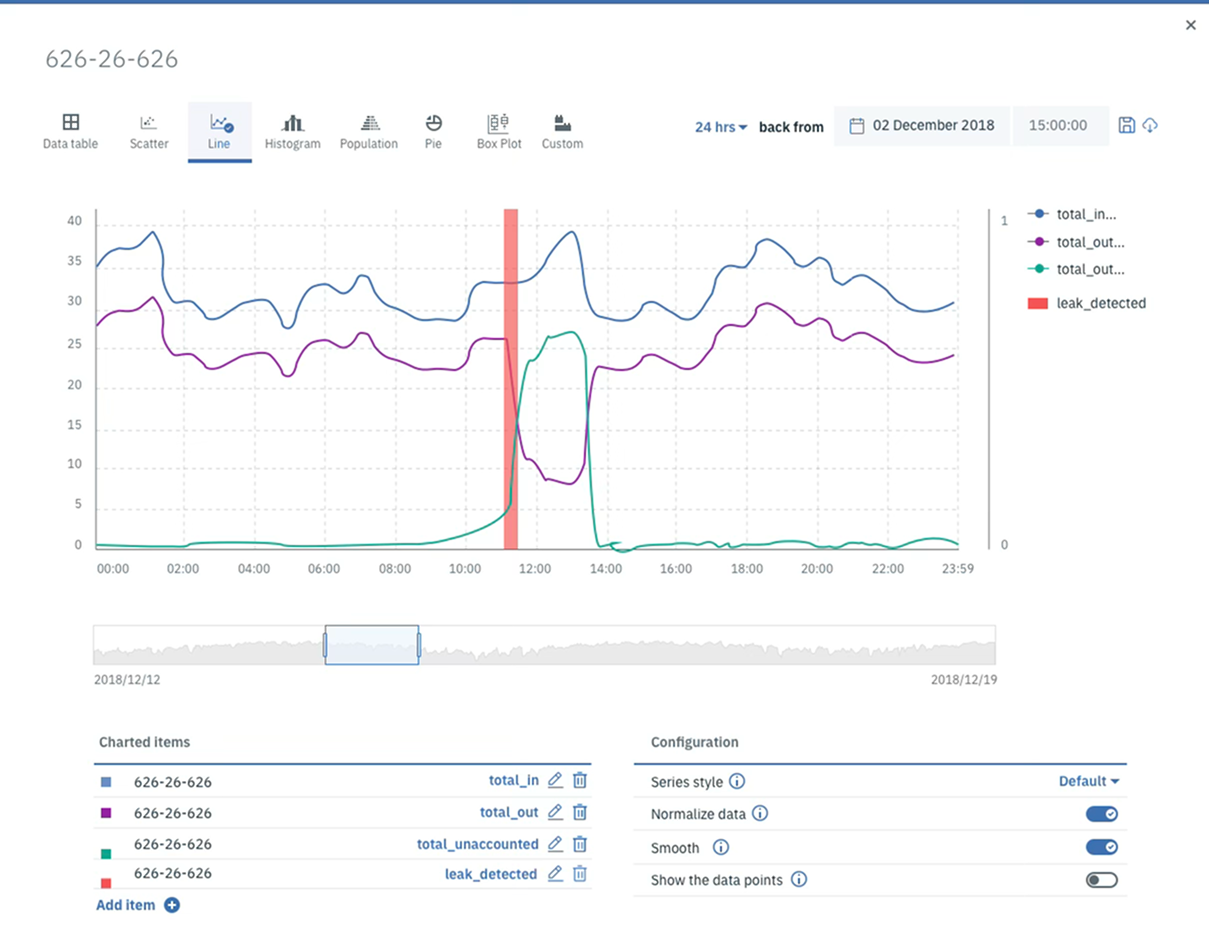Open the 24 hrs time range dropdown
The image size is (1209, 948).
point(721,127)
